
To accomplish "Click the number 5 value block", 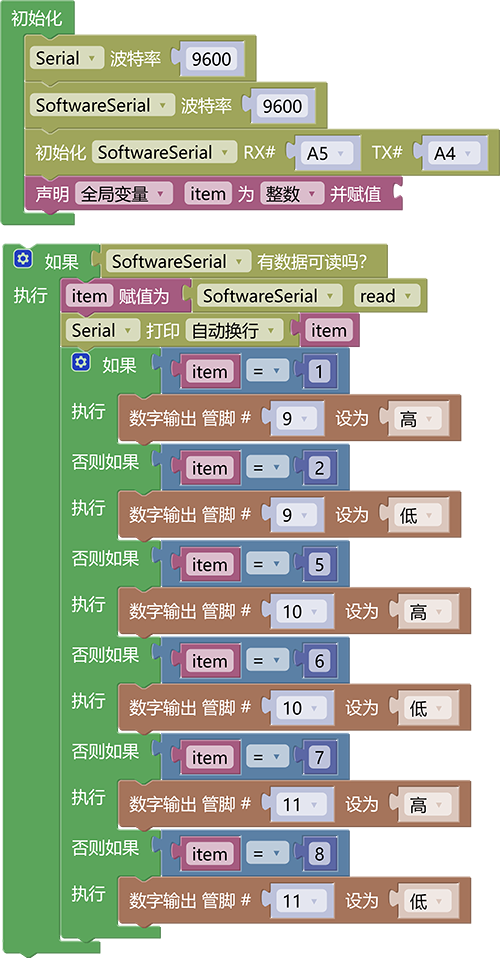I will (x=319, y=565).
